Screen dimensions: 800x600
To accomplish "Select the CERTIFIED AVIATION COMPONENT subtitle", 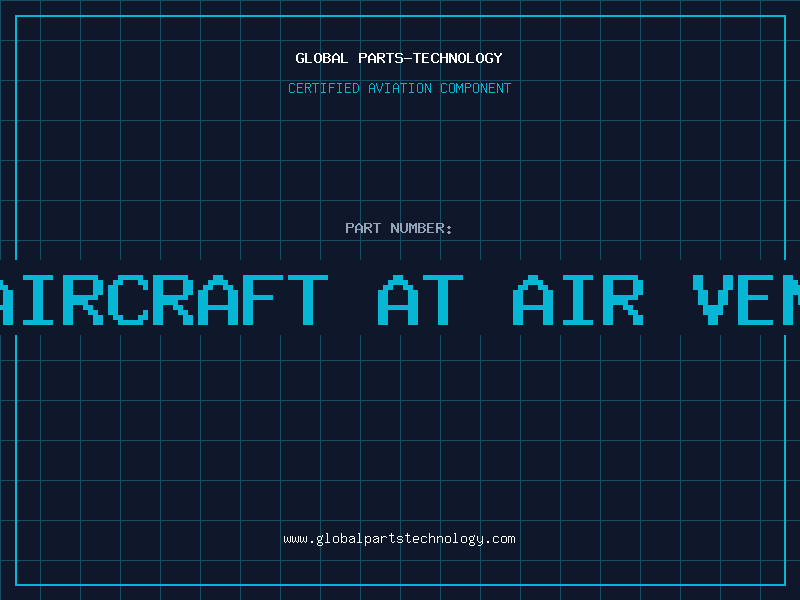I will pyautogui.click(x=399, y=88).
